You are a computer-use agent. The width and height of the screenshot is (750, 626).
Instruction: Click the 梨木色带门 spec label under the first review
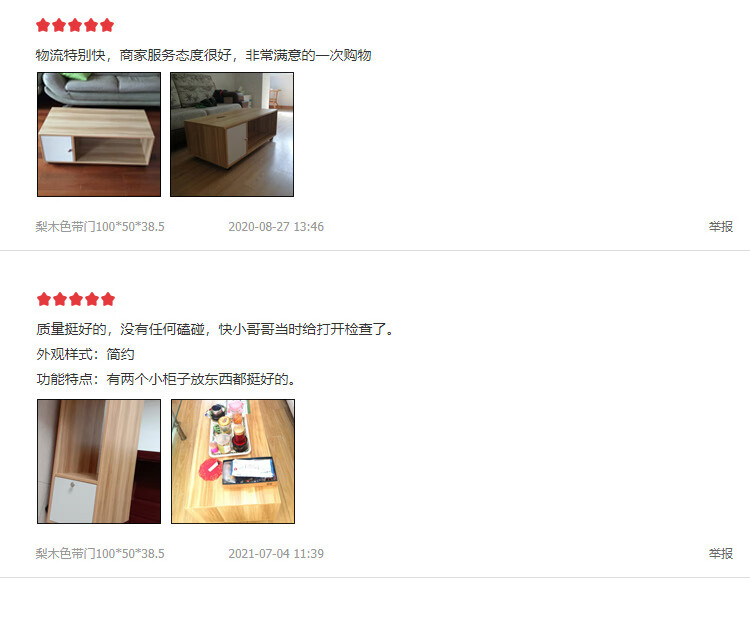(x=100, y=227)
